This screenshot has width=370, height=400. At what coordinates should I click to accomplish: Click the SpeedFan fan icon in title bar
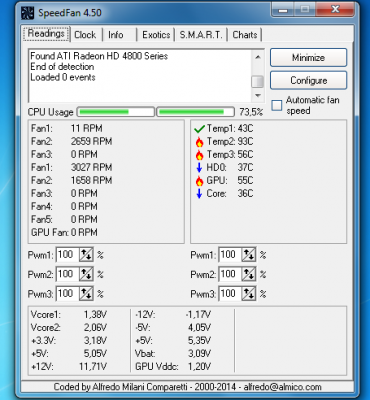coord(27,13)
